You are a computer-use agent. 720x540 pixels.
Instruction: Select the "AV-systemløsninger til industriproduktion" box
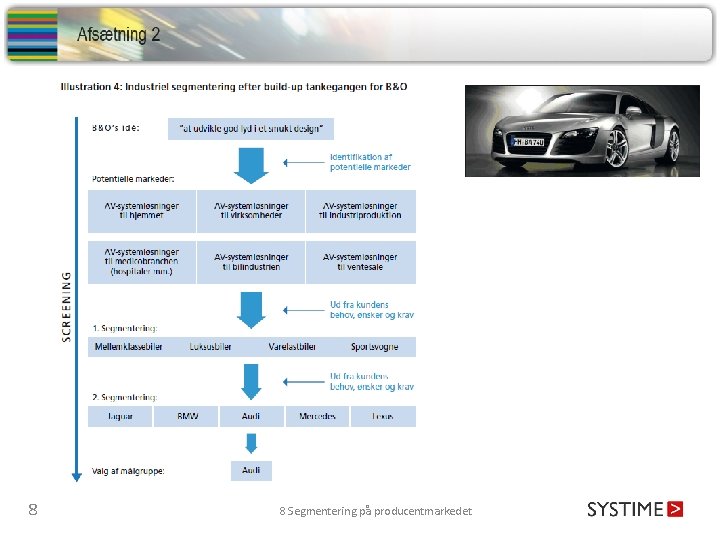[x=361, y=211]
